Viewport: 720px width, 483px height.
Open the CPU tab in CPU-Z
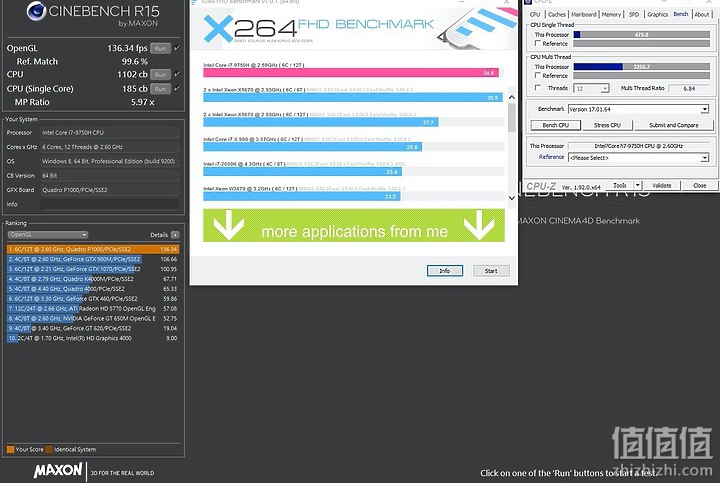pyautogui.click(x=535, y=15)
